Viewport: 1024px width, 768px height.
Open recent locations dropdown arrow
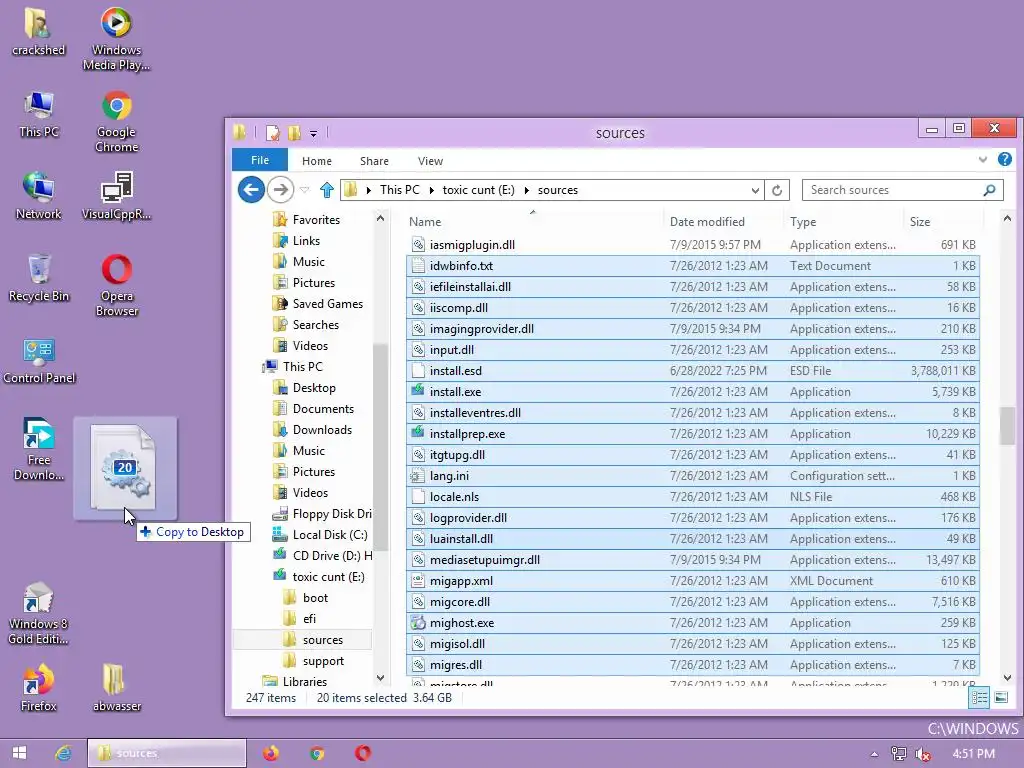(x=304, y=190)
